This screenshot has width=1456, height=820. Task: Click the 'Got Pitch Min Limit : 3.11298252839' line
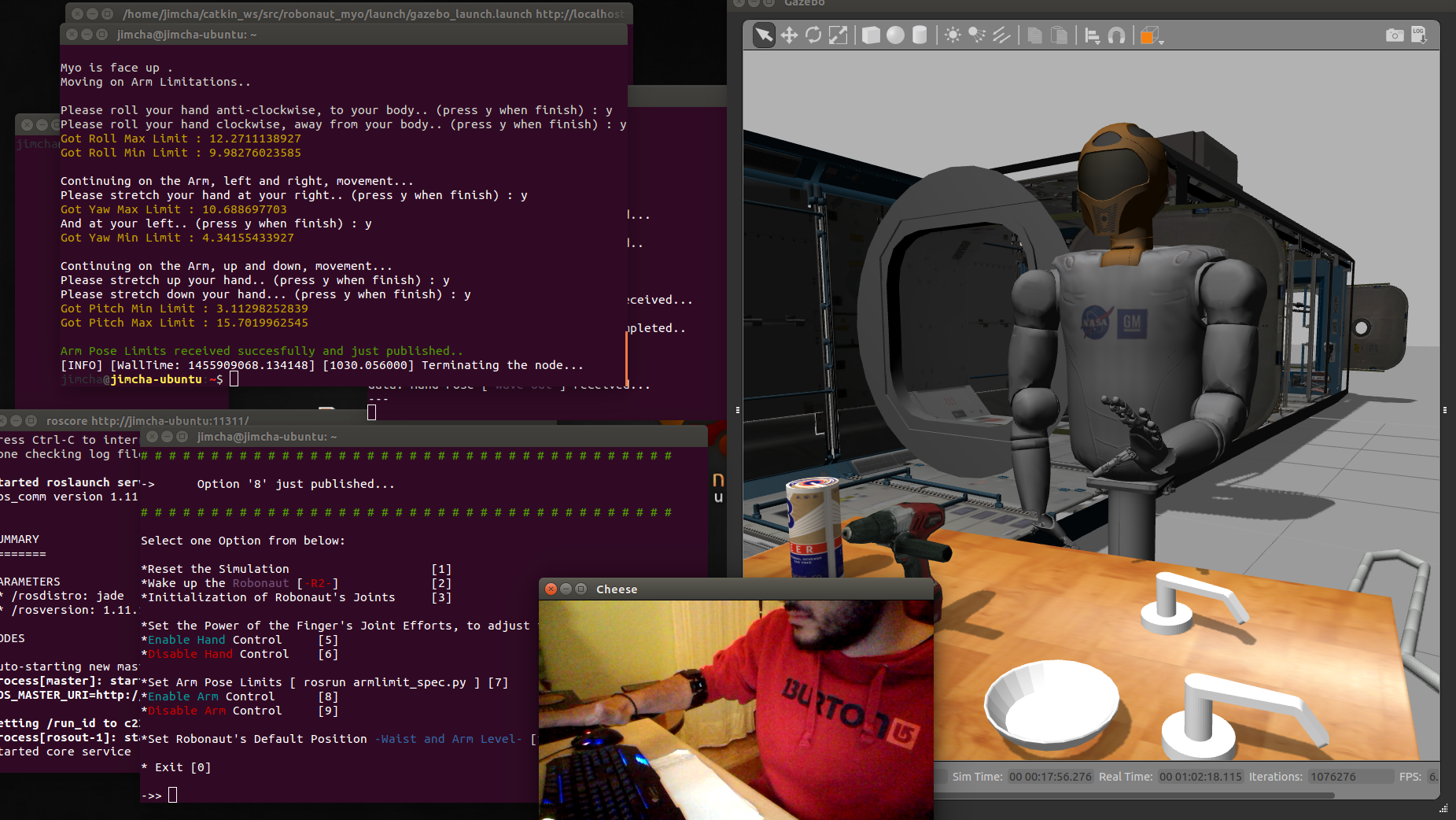[x=184, y=308]
